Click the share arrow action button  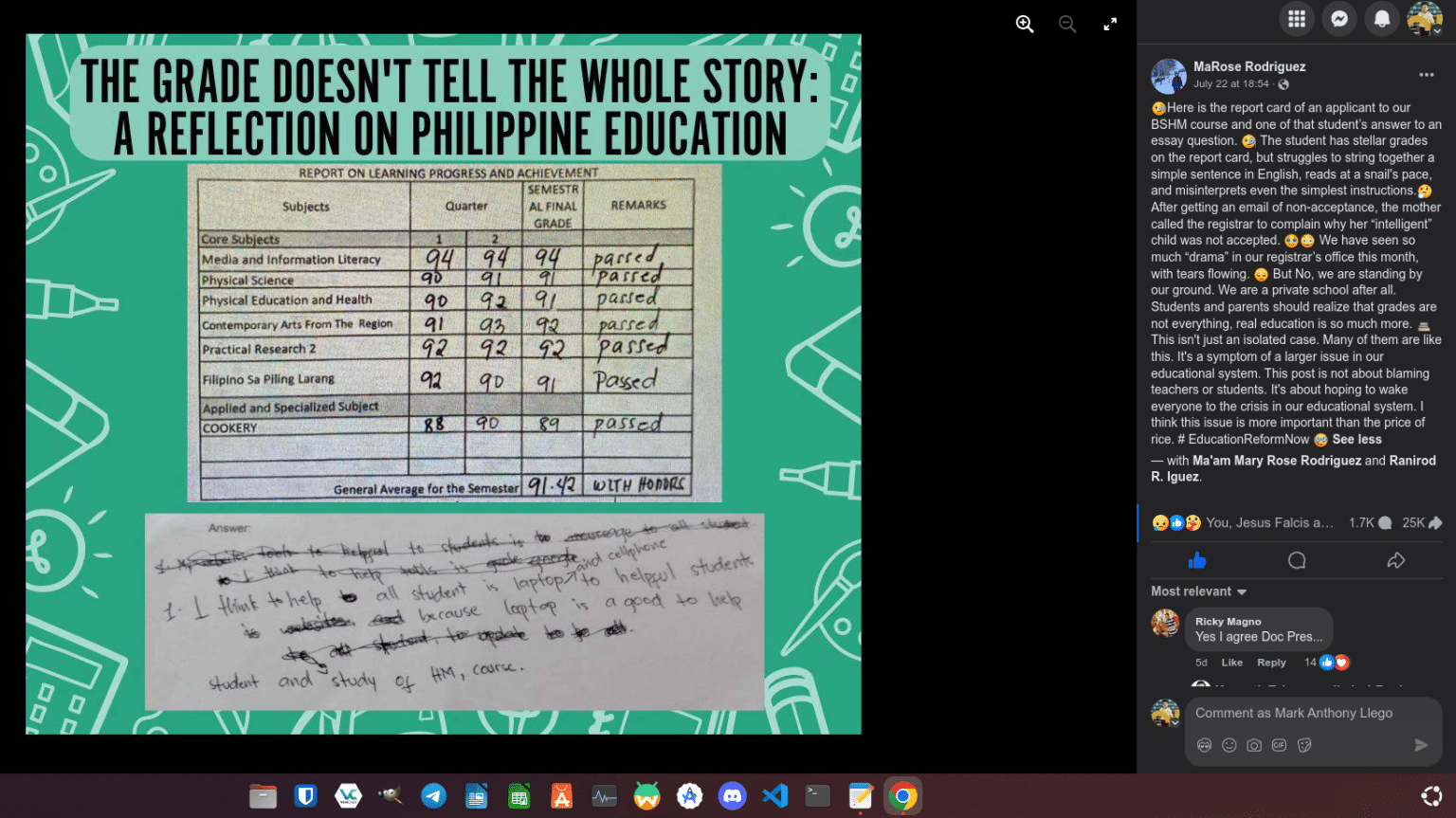pyautogui.click(x=1395, y=560)
